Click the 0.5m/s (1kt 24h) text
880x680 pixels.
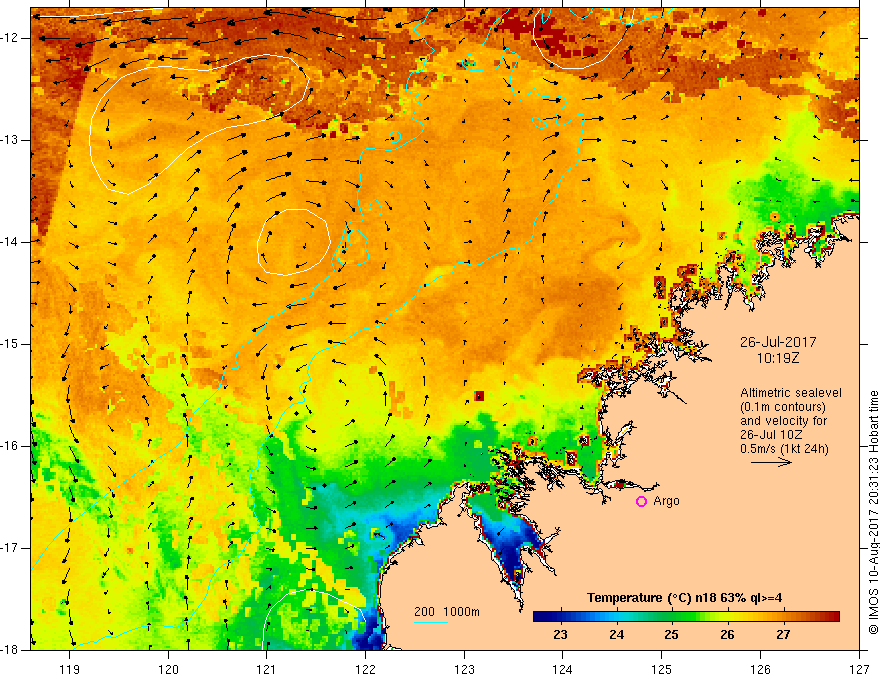[784, 448]
